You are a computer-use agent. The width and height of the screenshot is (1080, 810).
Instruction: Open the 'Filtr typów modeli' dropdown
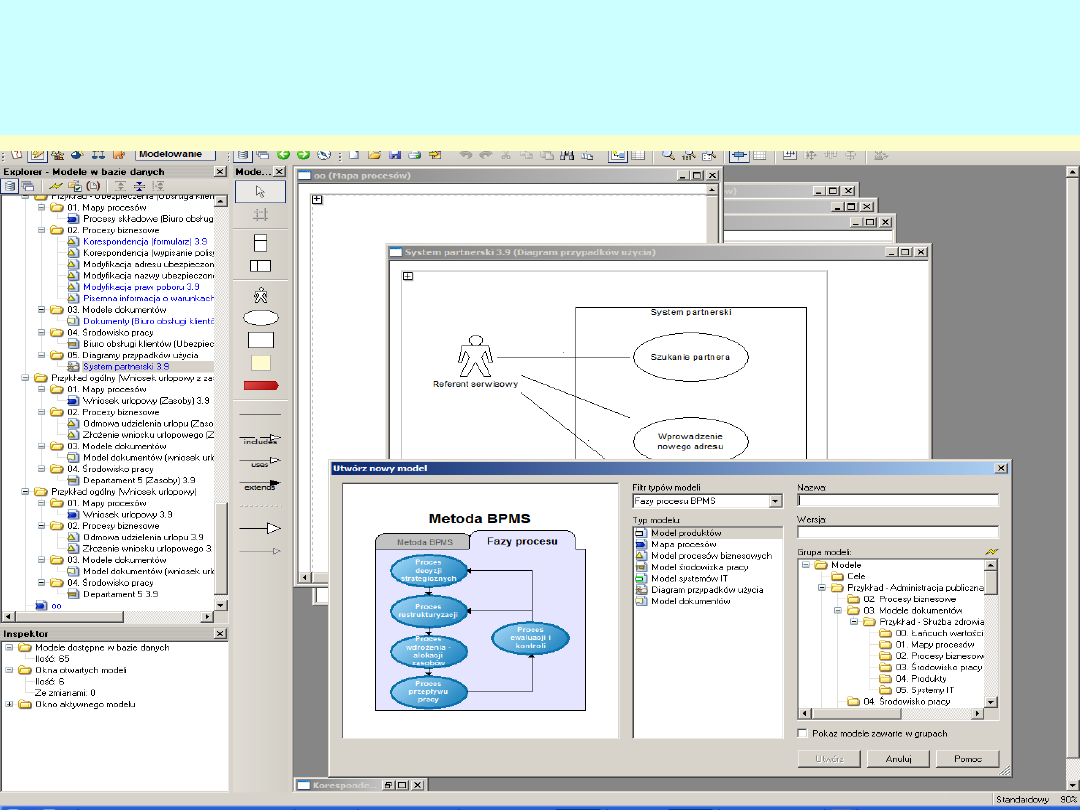(775, 501)
